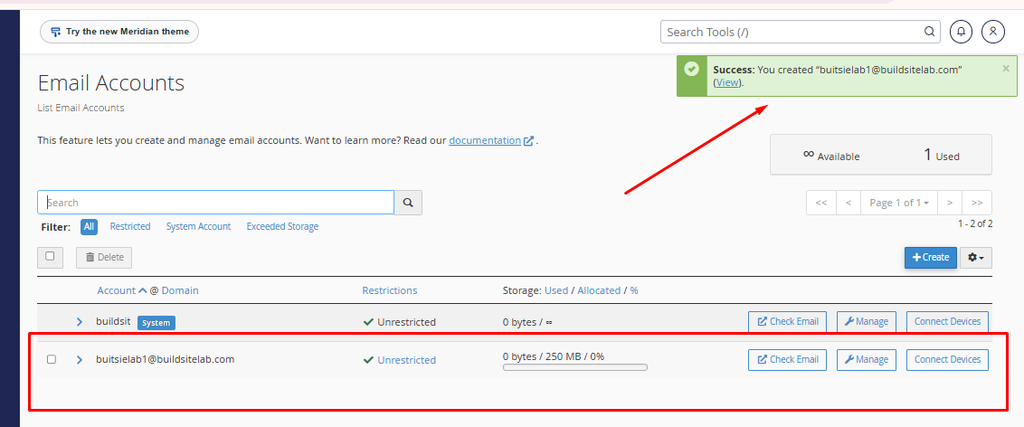Click the System badge on buildsit
1024x427 pixels.
tap(157, 323)
